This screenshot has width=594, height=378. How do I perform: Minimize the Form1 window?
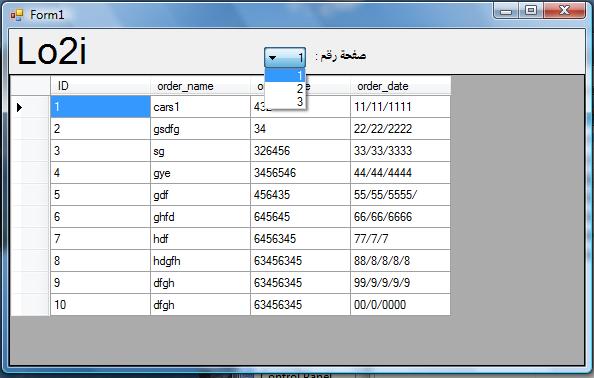pos(506,10)
